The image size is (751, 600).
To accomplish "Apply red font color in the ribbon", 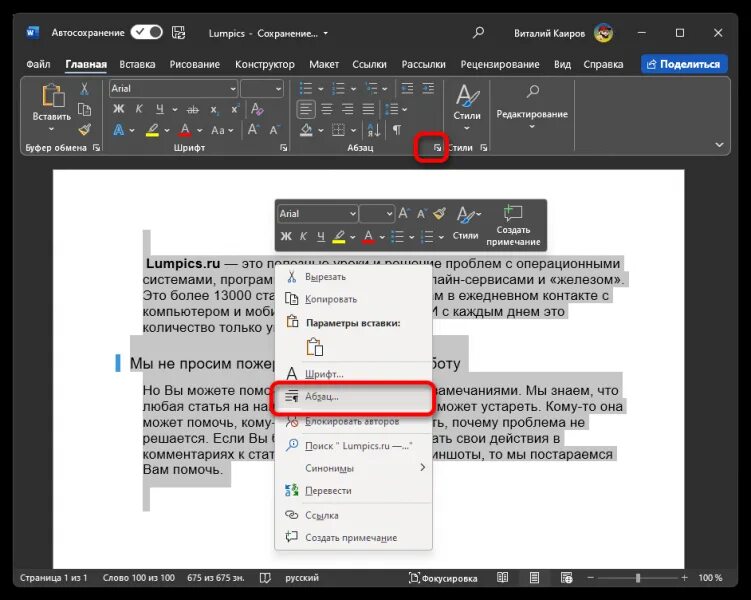I will 185,130.
